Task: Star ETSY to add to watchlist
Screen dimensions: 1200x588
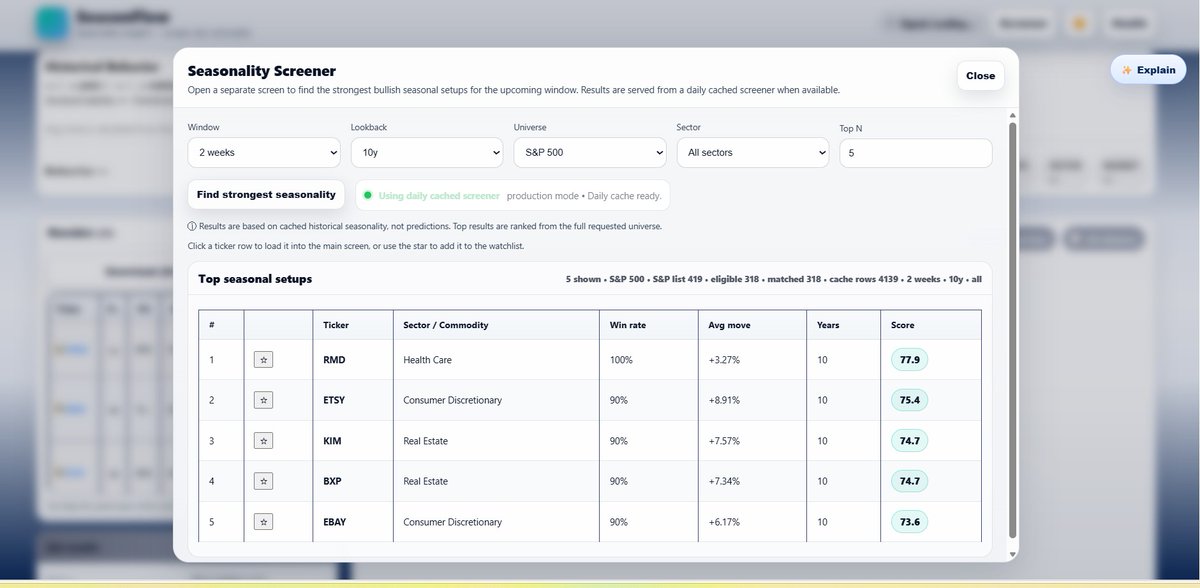Action: tap(263, 400)
